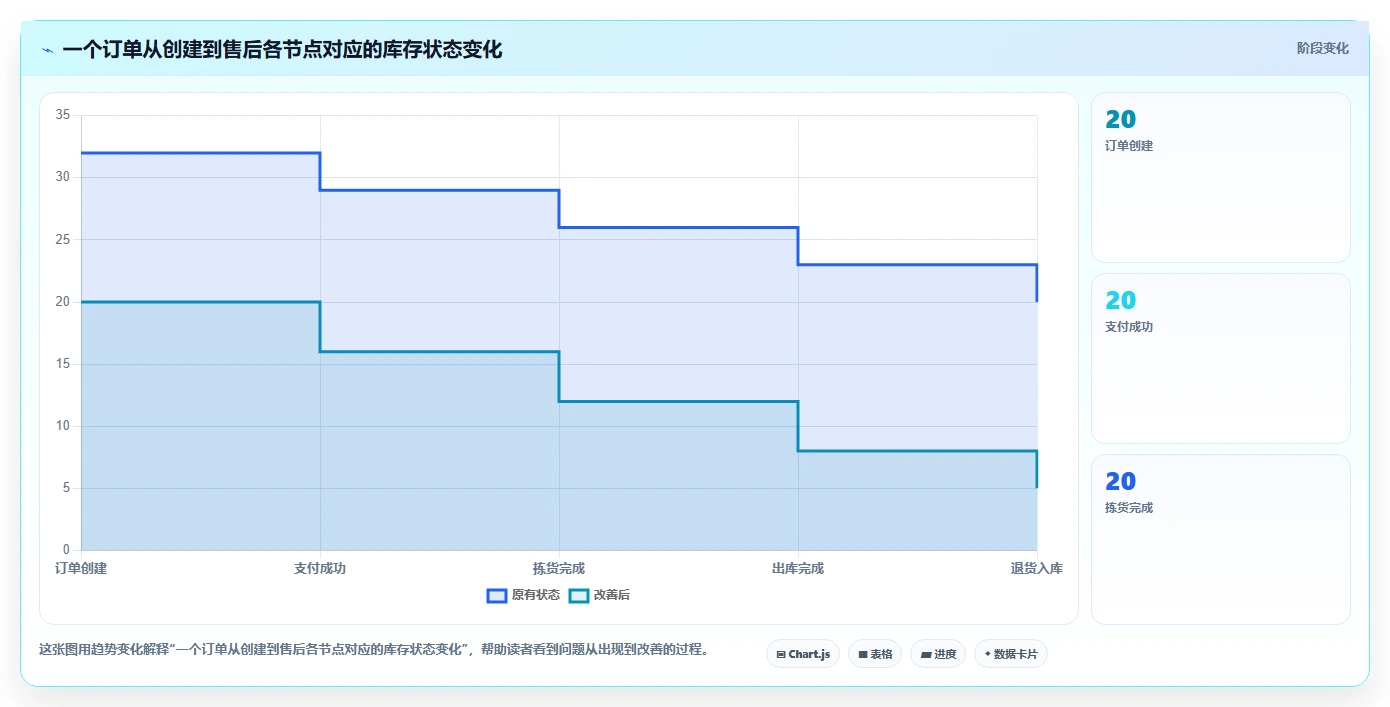
Task: Select the 表格 tag
Action: point(875,654)
